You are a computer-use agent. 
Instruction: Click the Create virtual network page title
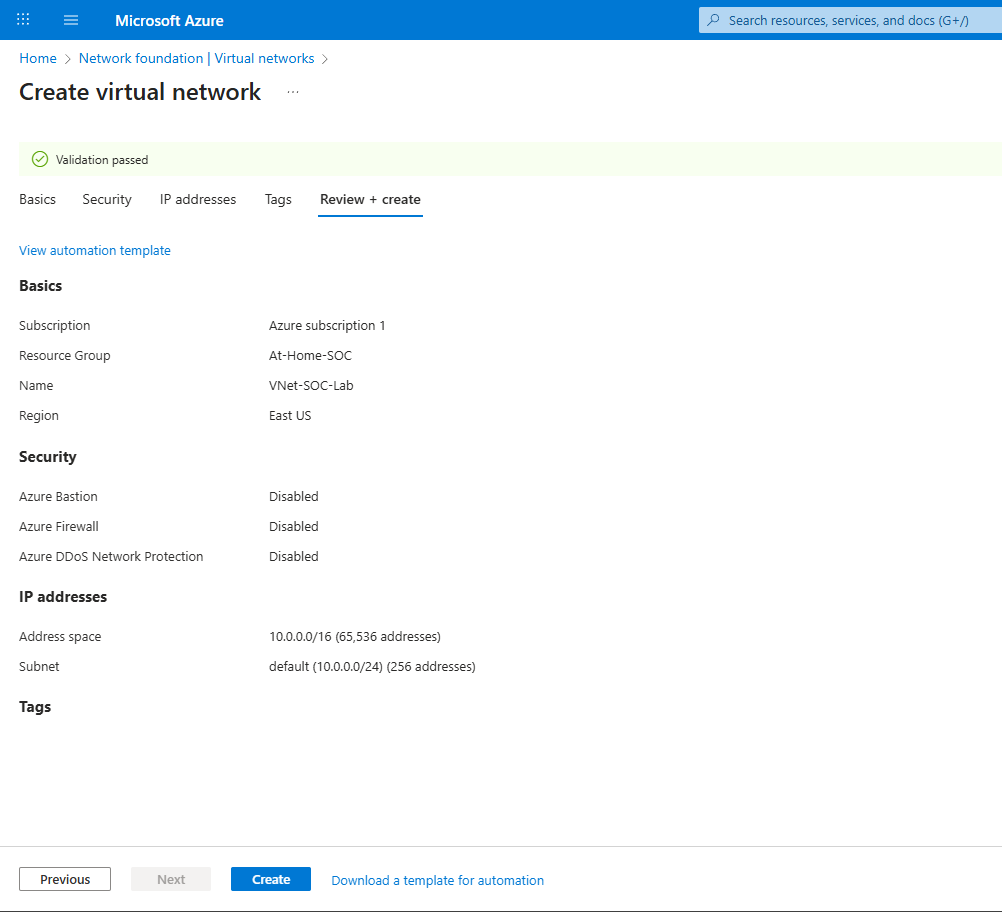tap(140, 92)
